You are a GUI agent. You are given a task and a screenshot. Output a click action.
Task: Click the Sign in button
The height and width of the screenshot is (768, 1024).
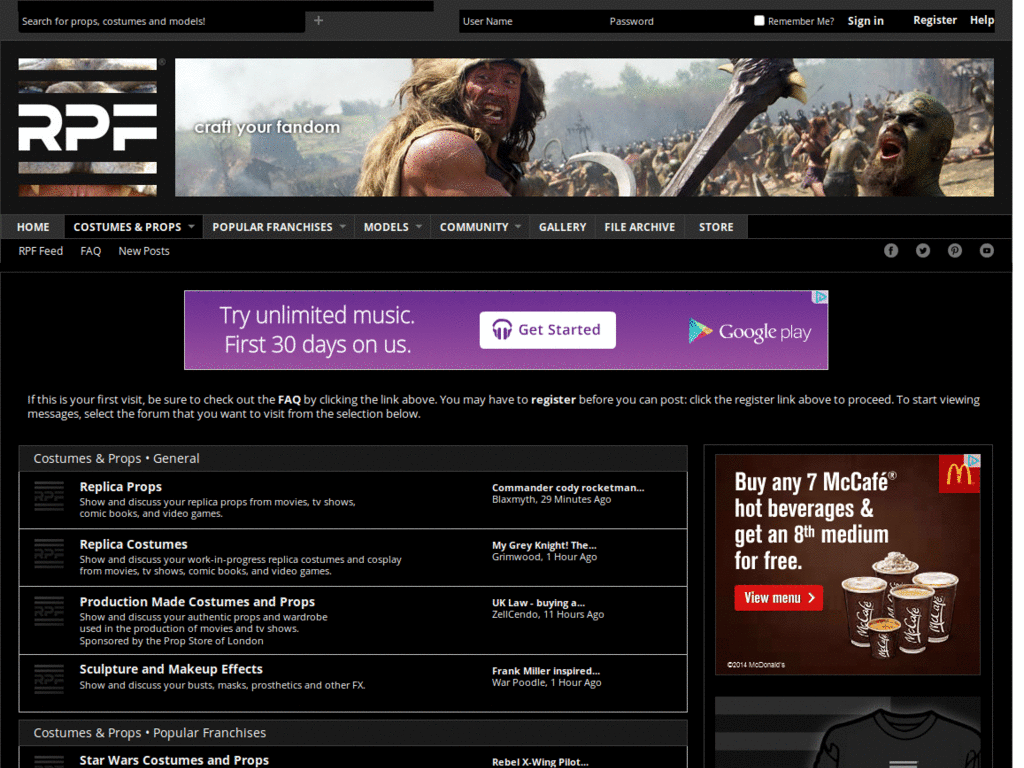click(865, 21)
